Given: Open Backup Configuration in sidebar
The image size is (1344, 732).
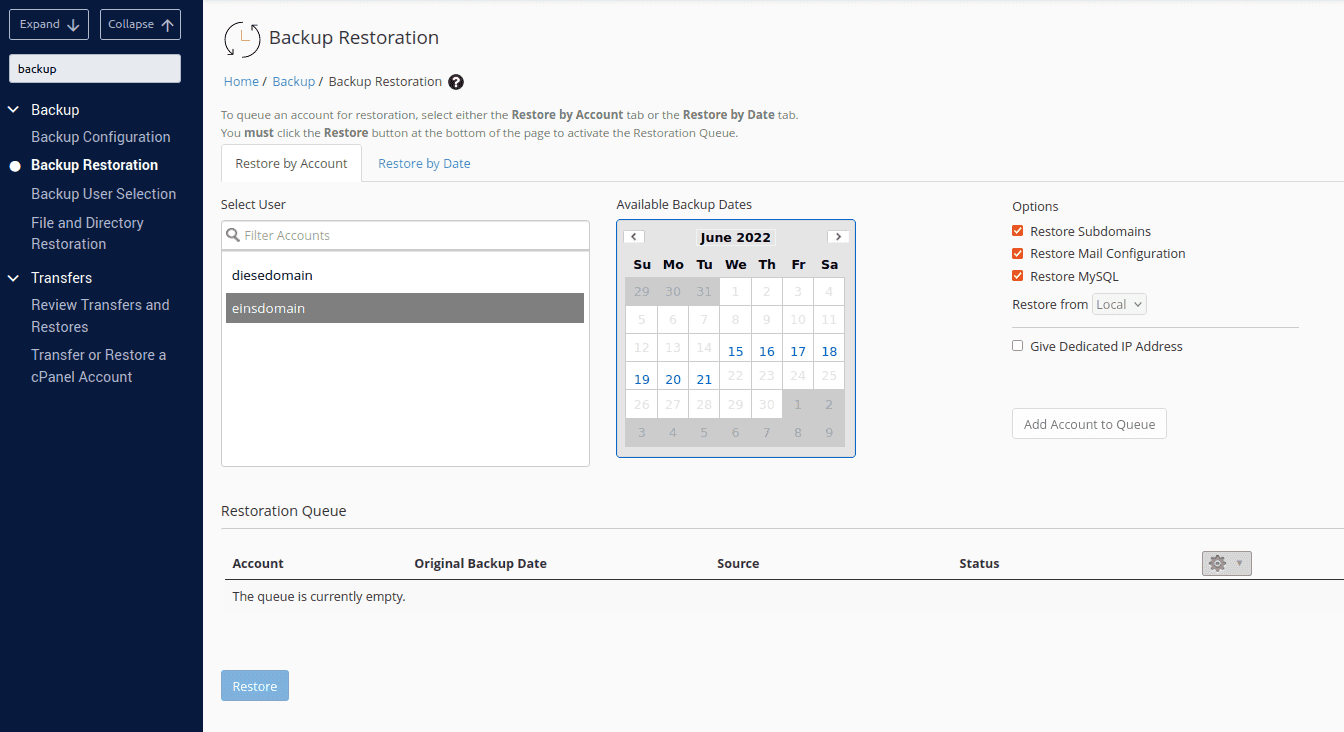Looking at the screenshot, I should [x=101, y=137].
